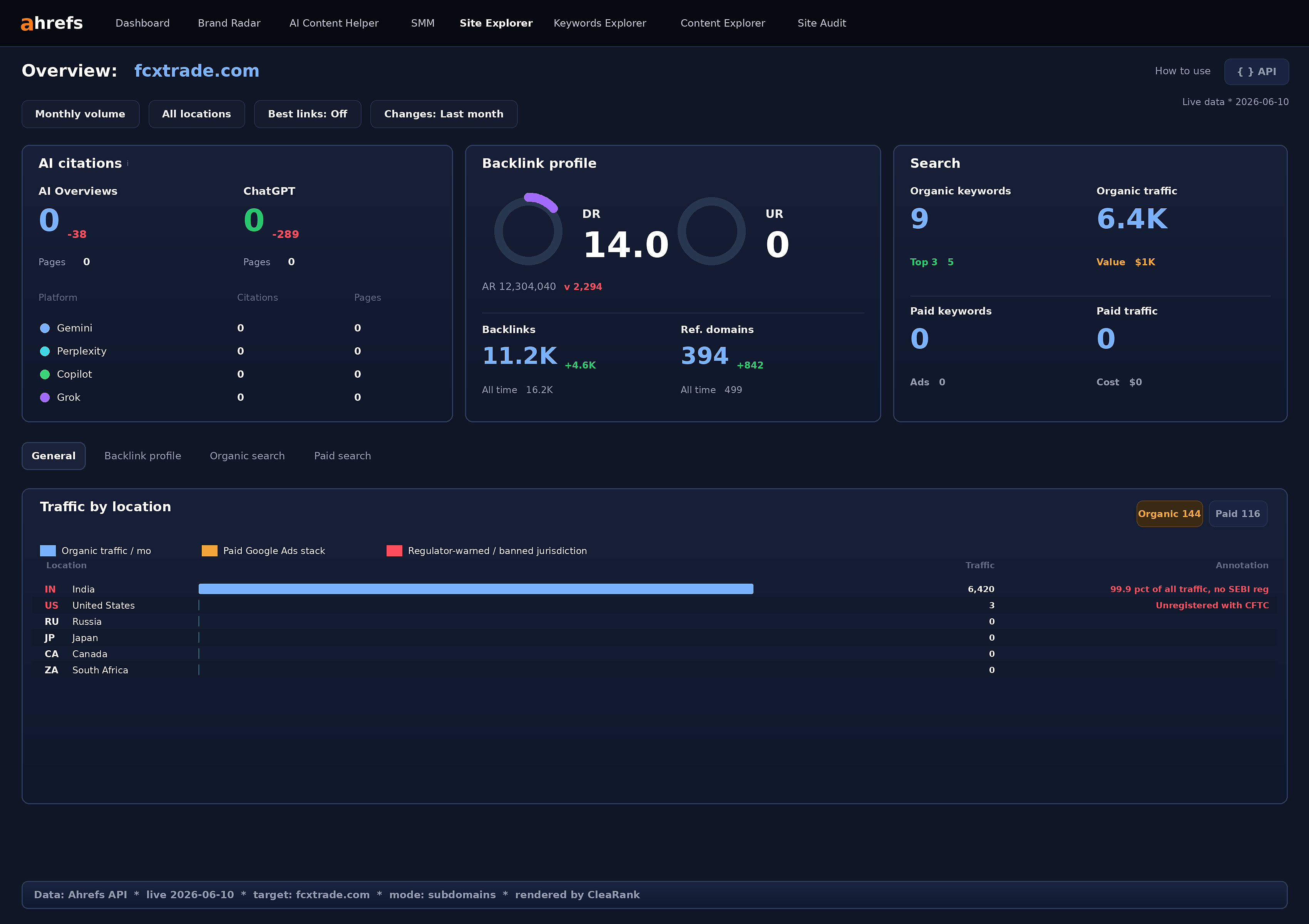Open Dashboard in top navigation
Viewport: 1309px width, 924px height.
[x=142, y=23]
